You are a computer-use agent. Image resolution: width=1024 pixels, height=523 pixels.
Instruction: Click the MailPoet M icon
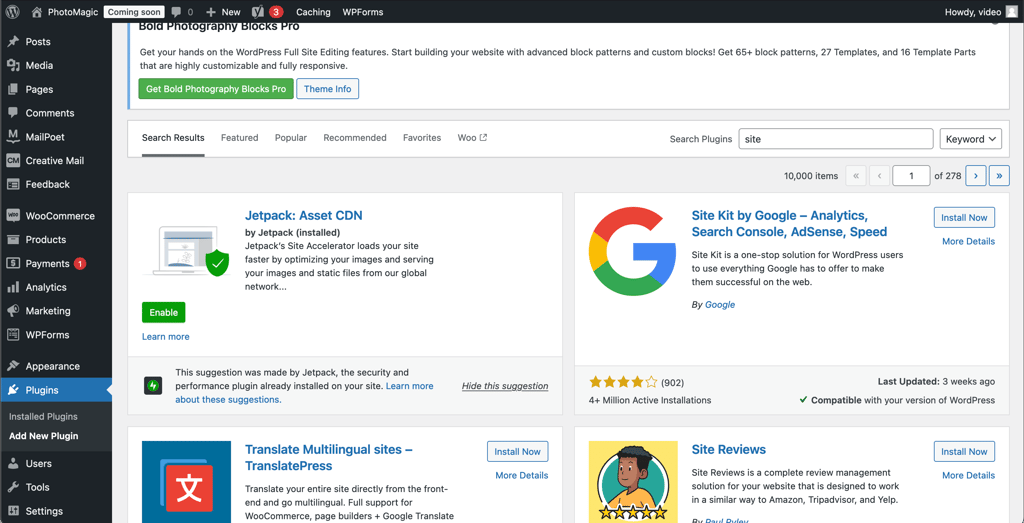(x=12, y=137)
